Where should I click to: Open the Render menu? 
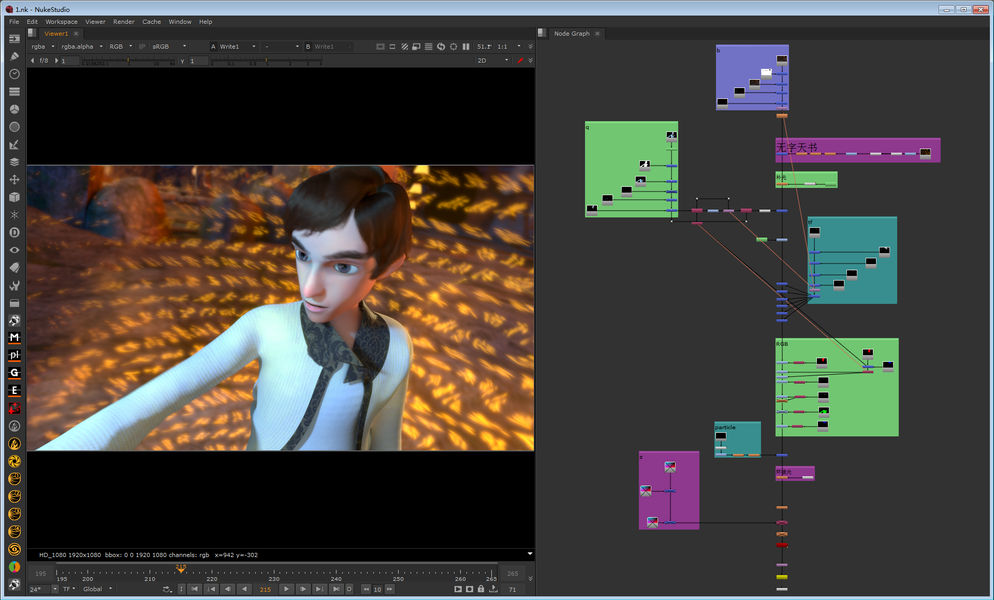(124, 22)
